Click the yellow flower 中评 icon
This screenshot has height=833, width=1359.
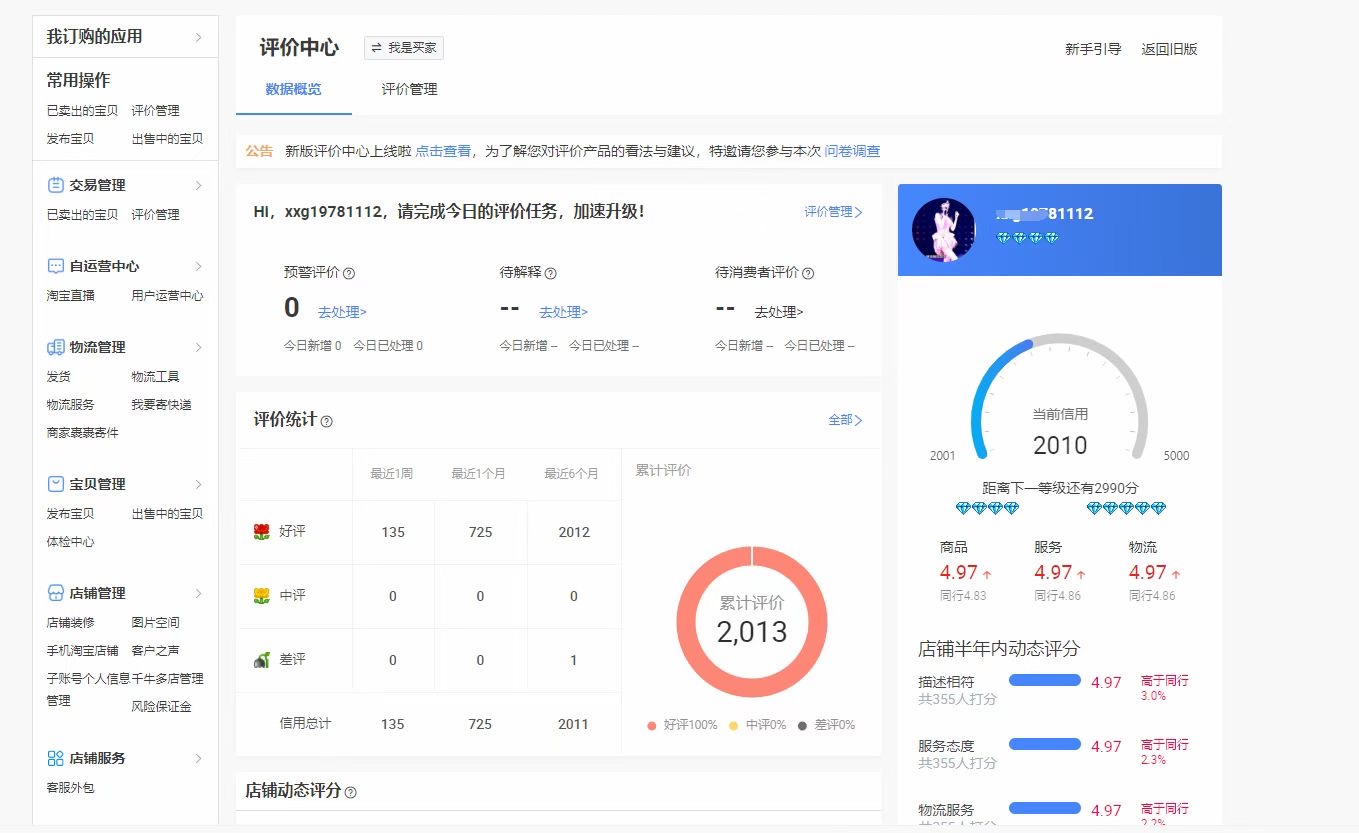[x=262, y=596]
